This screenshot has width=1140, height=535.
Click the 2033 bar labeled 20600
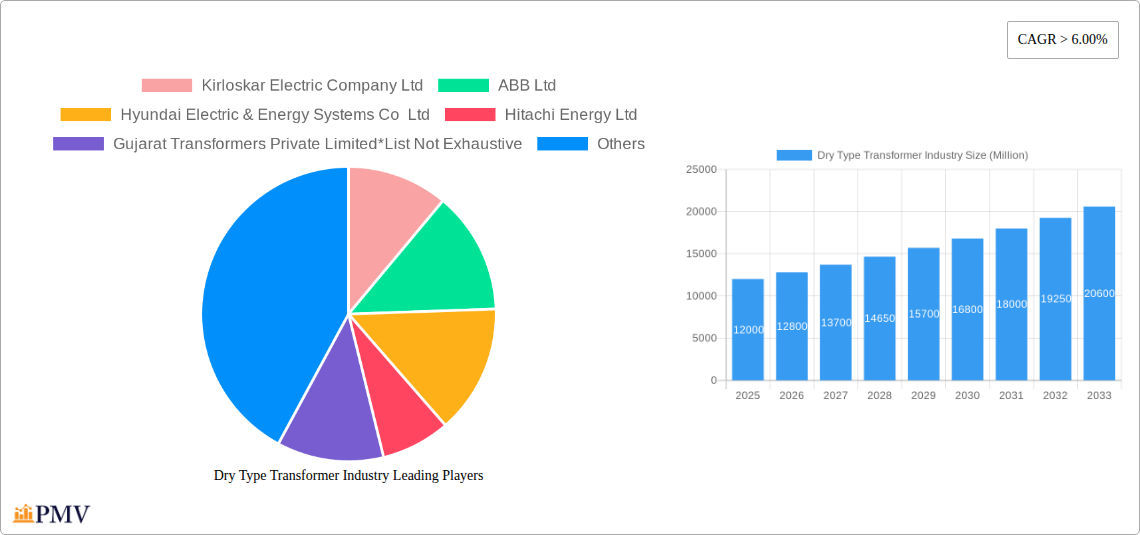(1099, 293)
